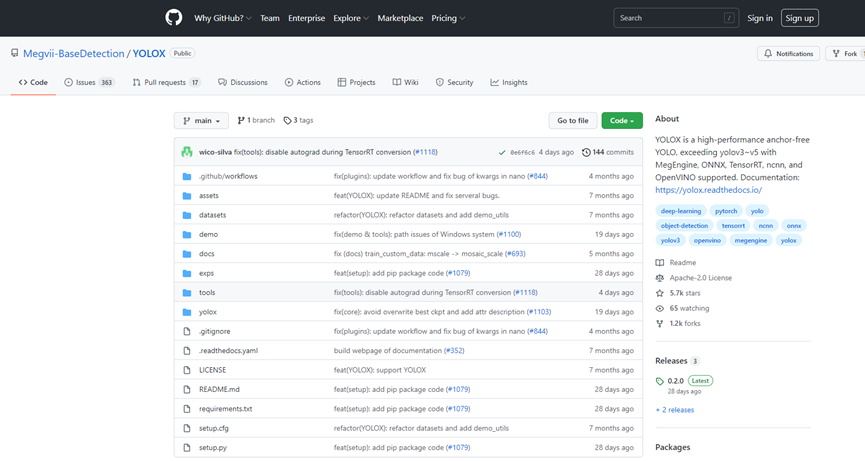
Task: Open the 1 branch link
Action: tap(256, 120)
